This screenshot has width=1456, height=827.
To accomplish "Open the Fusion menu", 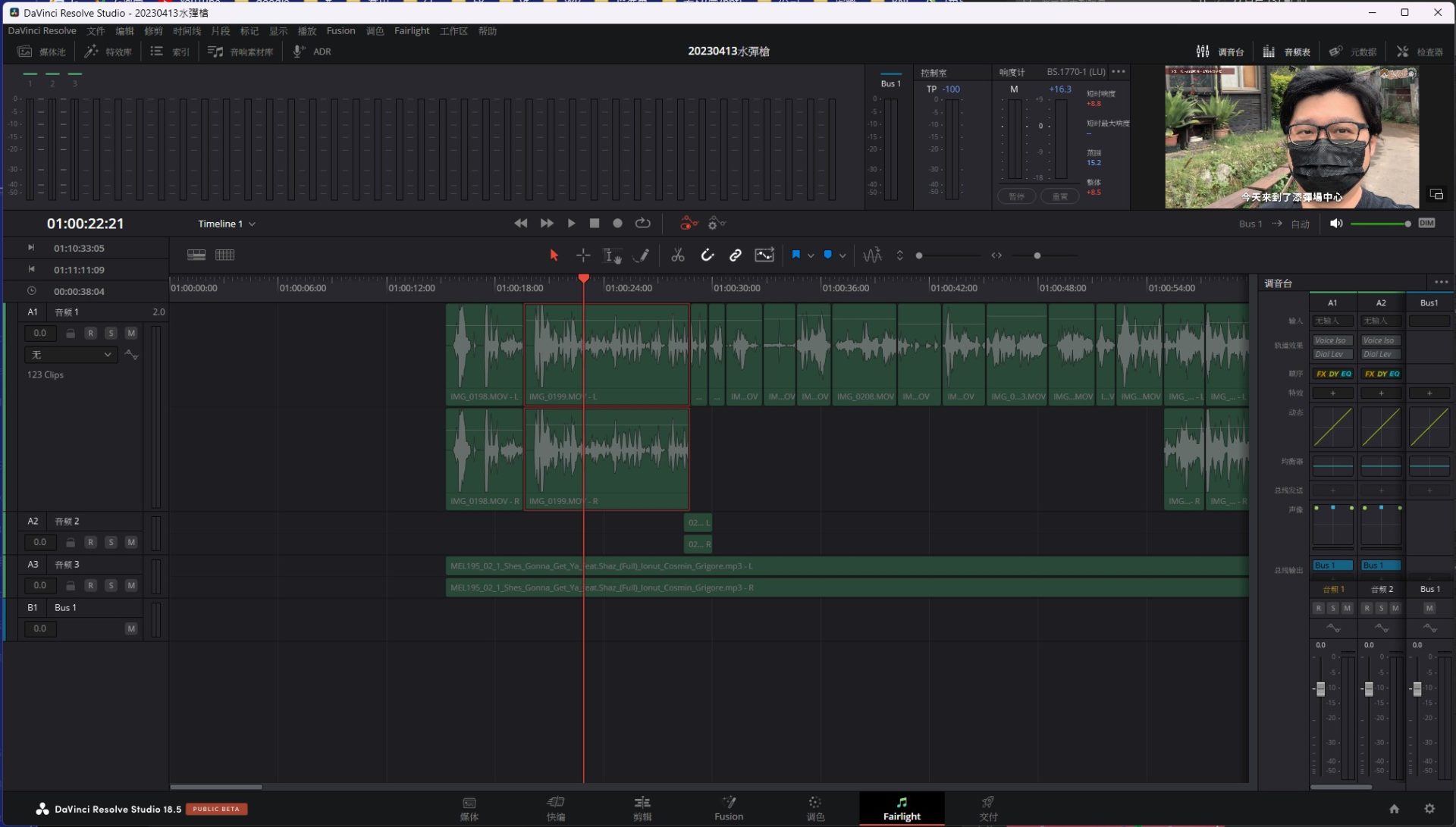I will [340, 31].
